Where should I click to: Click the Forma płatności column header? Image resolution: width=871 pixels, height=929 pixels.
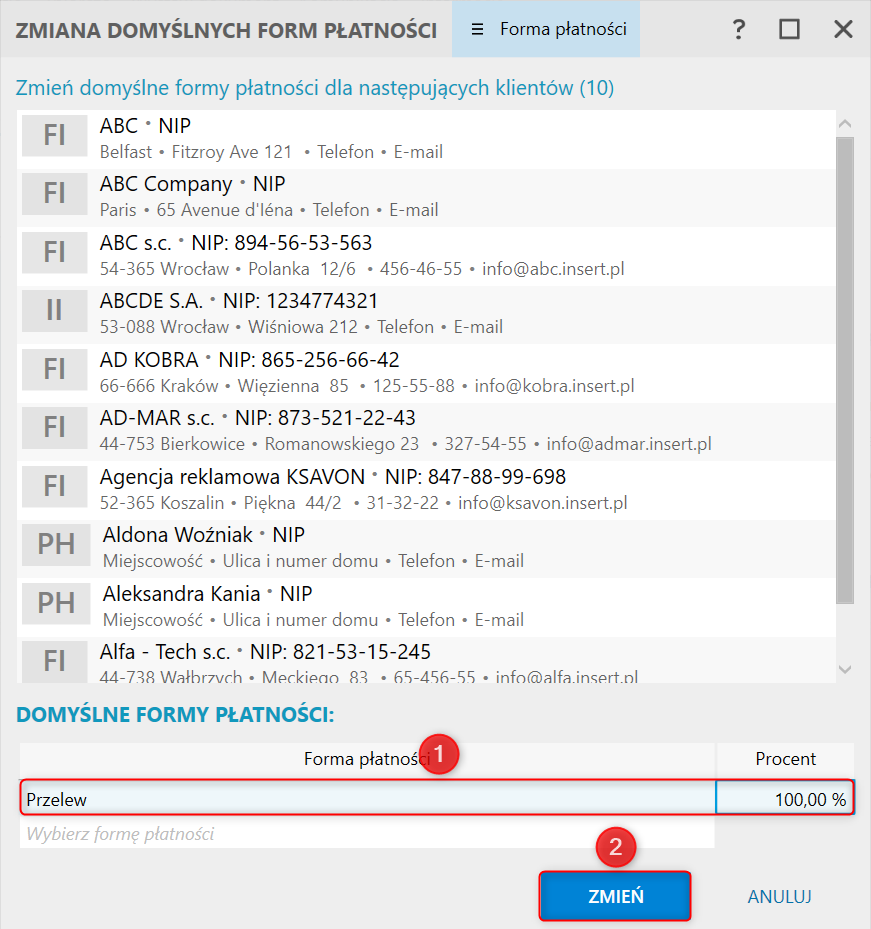pyautogui.click(x=367, y=759)
